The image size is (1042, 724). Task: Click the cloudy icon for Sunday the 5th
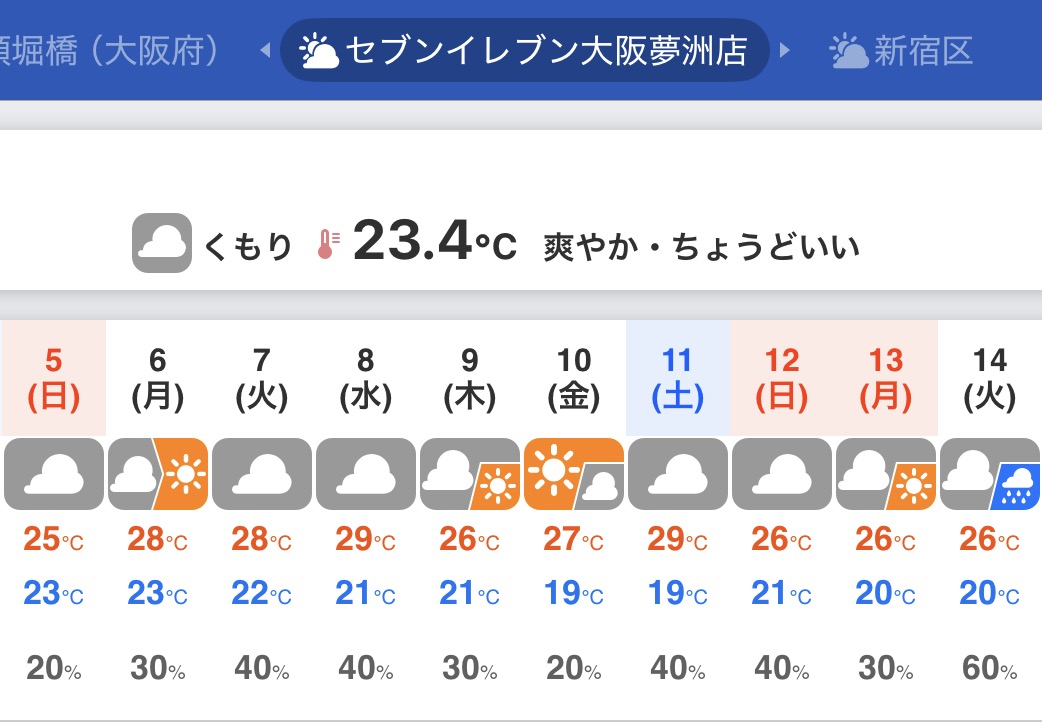[54, 474]
